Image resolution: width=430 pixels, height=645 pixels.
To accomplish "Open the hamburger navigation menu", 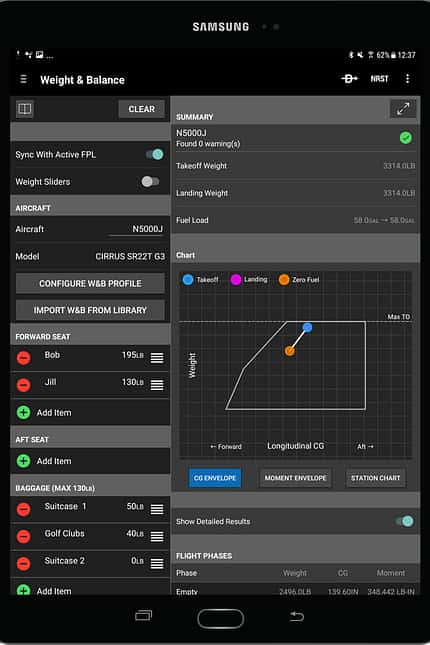I will pyautogui.click(x=23, y=79).
